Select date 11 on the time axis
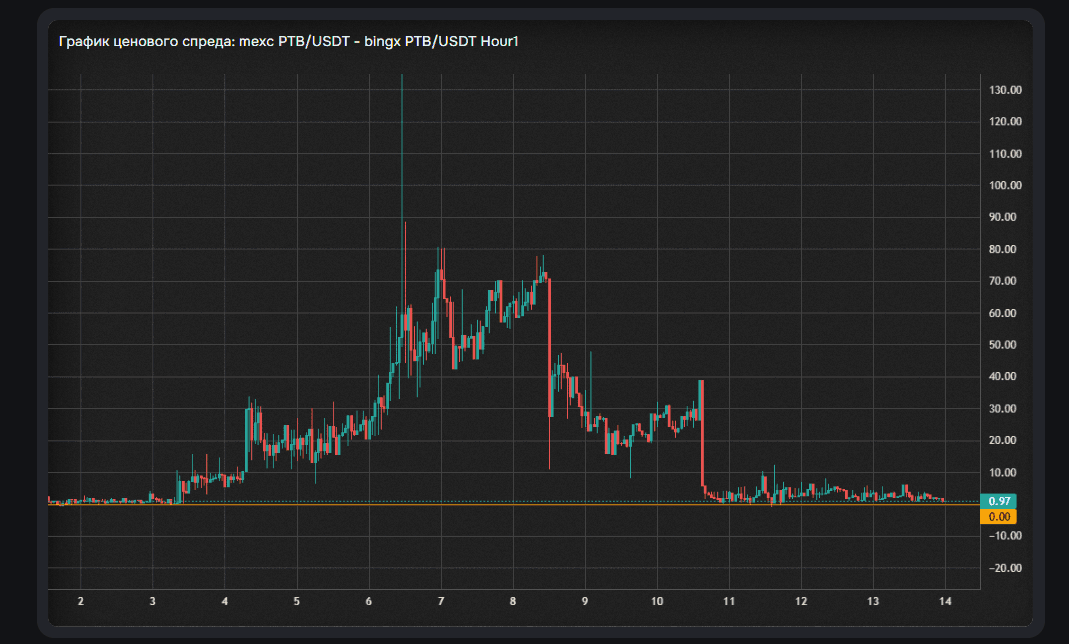The image size is (1069, 644). coord(729,602)
